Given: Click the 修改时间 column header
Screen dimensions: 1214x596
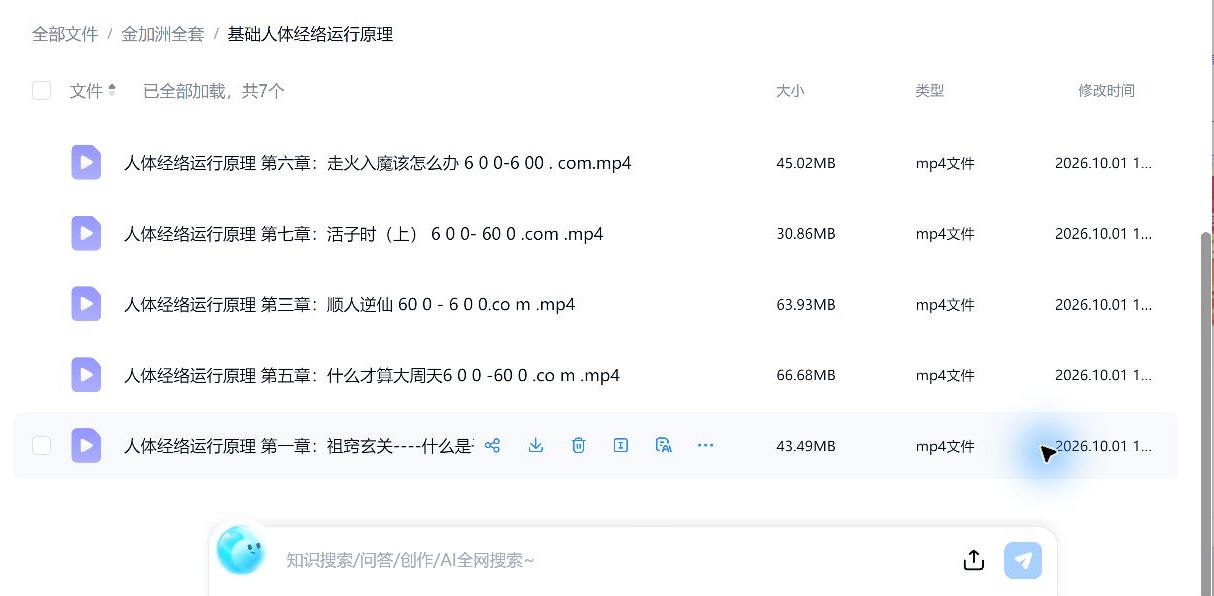Looking at the screenshot, I should [x=1106, y=90].
